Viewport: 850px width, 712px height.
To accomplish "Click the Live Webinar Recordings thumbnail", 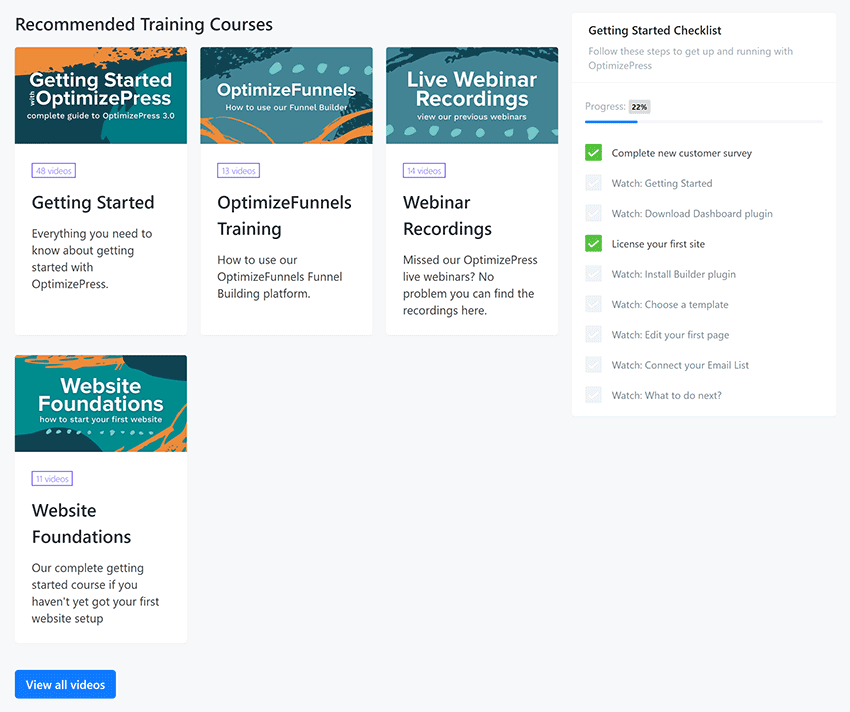I will [472, 95].
